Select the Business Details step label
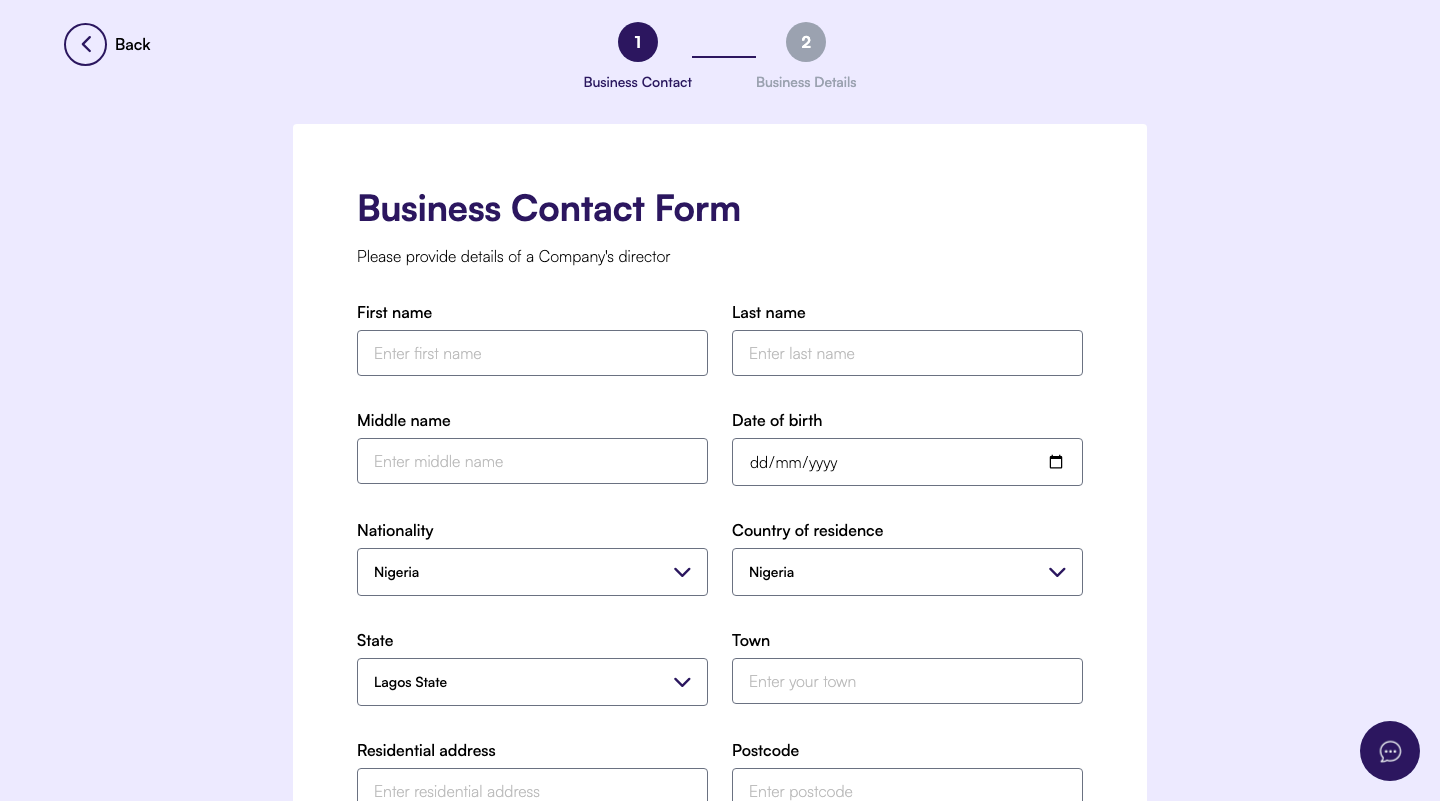The width and height of the screenshot is (1440, 801). 806,82
